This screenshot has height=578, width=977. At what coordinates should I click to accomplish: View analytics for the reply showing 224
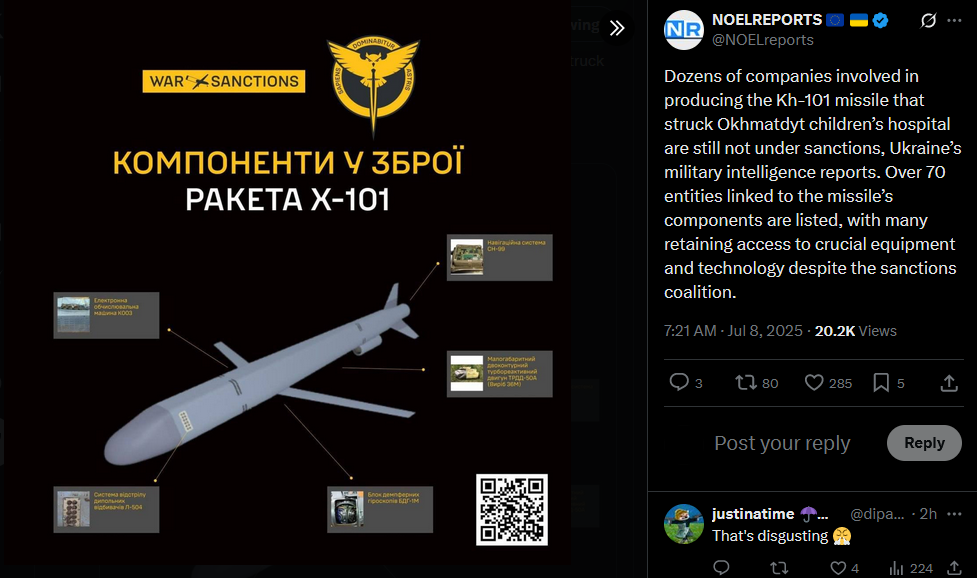[x=896, y=567]
